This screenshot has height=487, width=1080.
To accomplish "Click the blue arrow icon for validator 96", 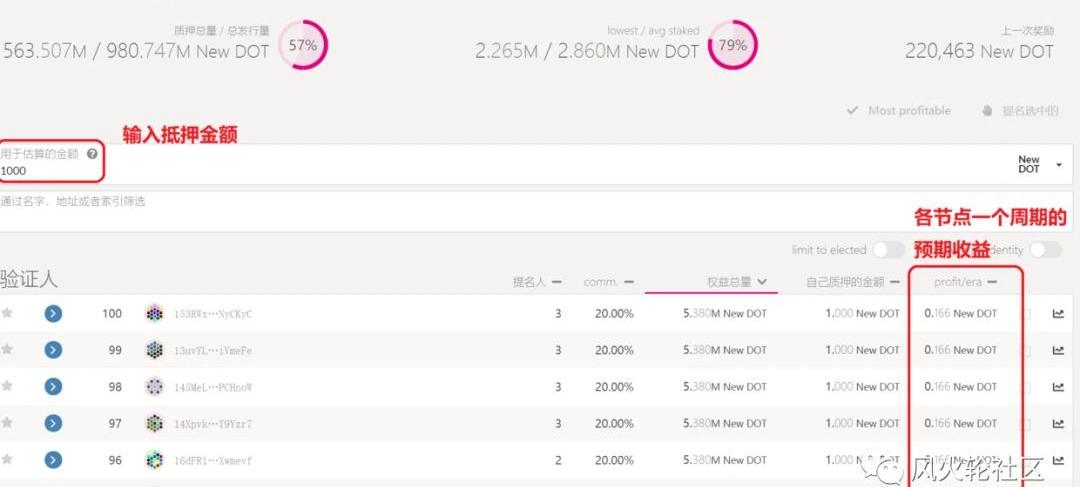I will pos(53,460).
